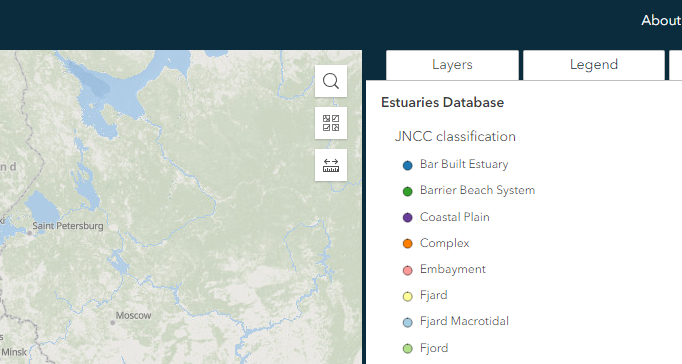Switch to the Legend tab
The image size is (682, 364).
click(594, 65)
